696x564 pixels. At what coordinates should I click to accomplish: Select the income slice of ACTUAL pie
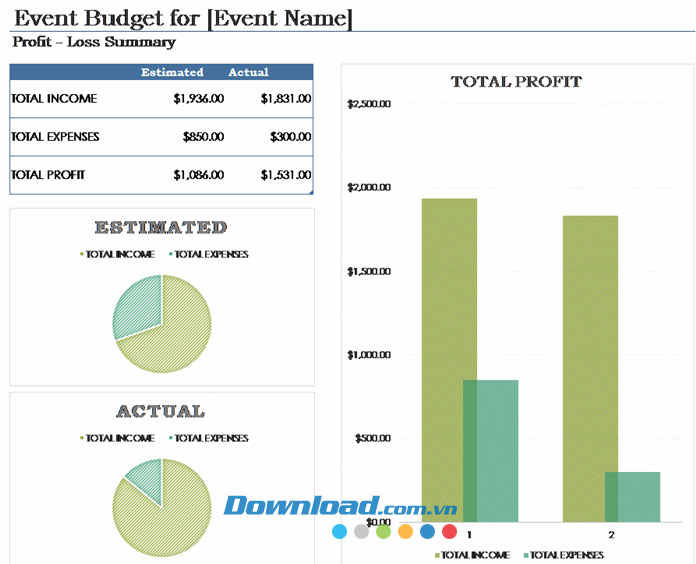(169, 519)
